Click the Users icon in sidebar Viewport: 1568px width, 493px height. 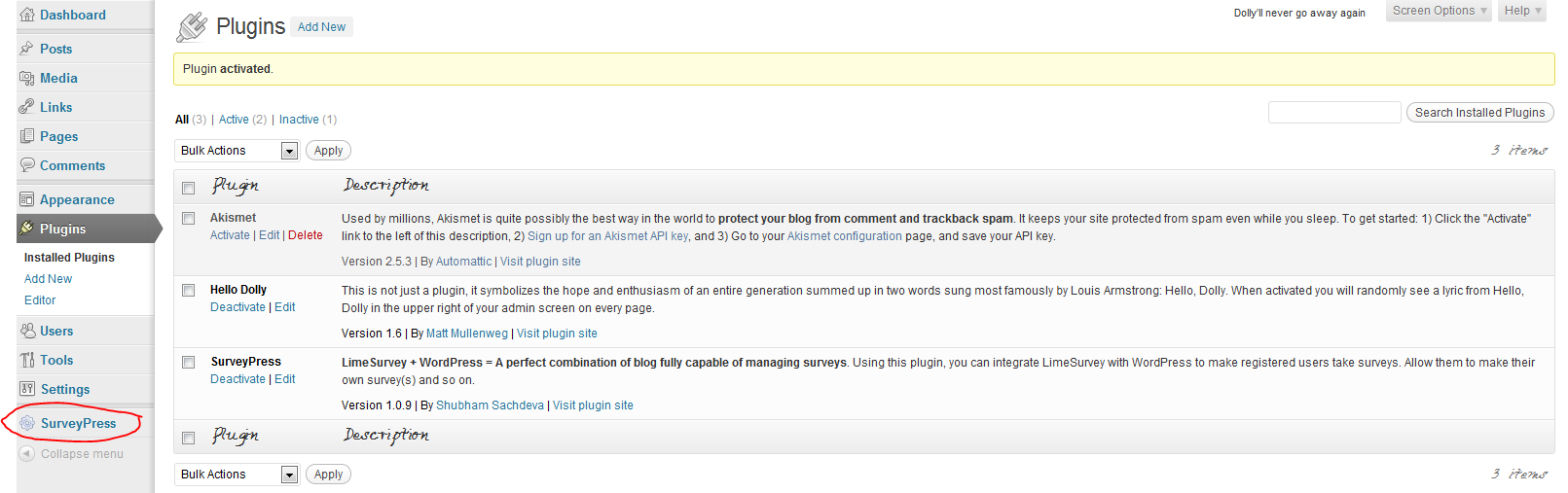[27, 331]
